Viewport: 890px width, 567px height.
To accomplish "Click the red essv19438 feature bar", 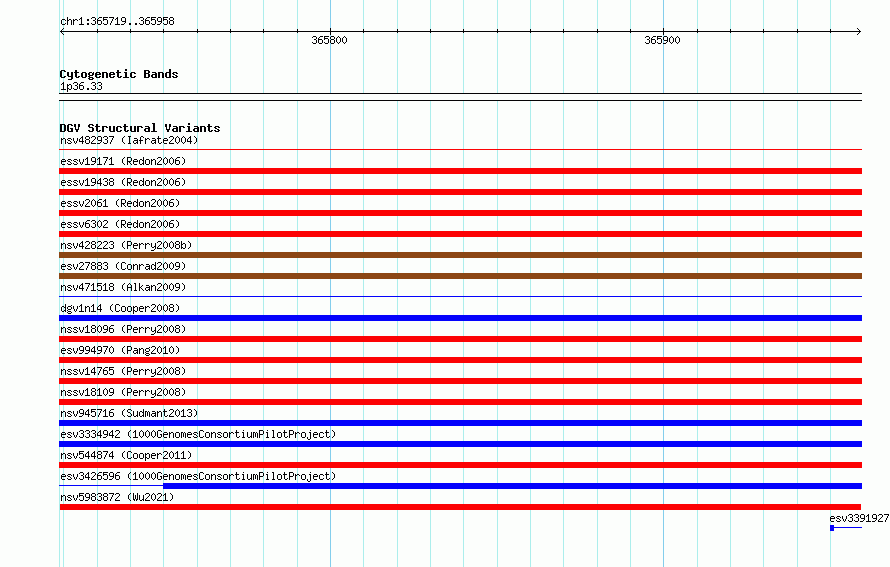I will point(460,192).
